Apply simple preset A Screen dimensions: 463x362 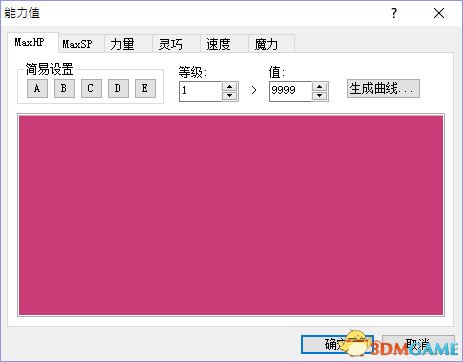pyautogui.click(x=37, y=88)
